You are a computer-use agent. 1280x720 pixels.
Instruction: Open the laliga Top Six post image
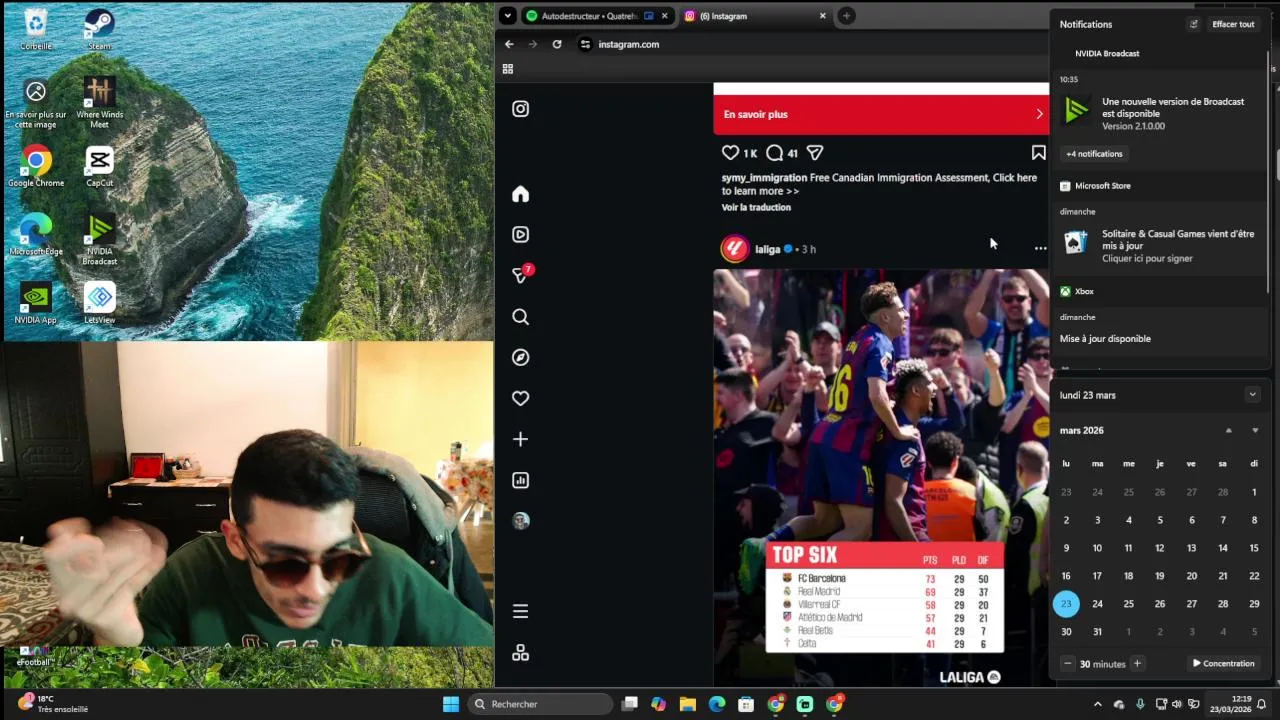[x=881, y=478]
